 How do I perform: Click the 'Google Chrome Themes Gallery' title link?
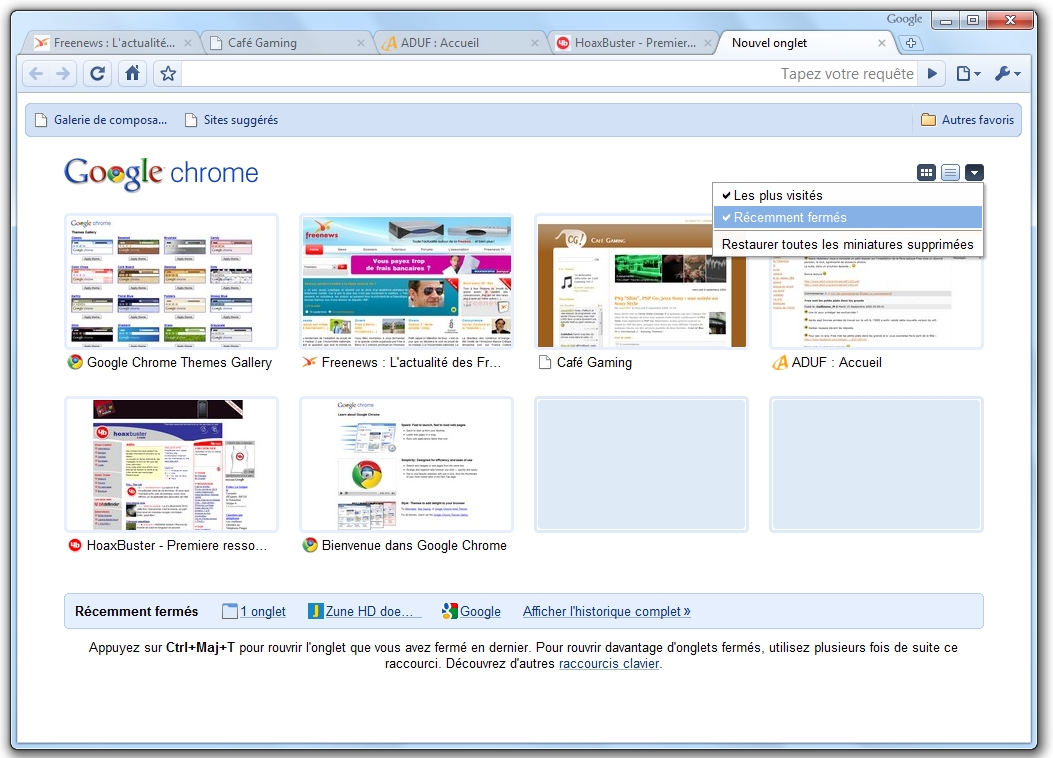(179, 363)
